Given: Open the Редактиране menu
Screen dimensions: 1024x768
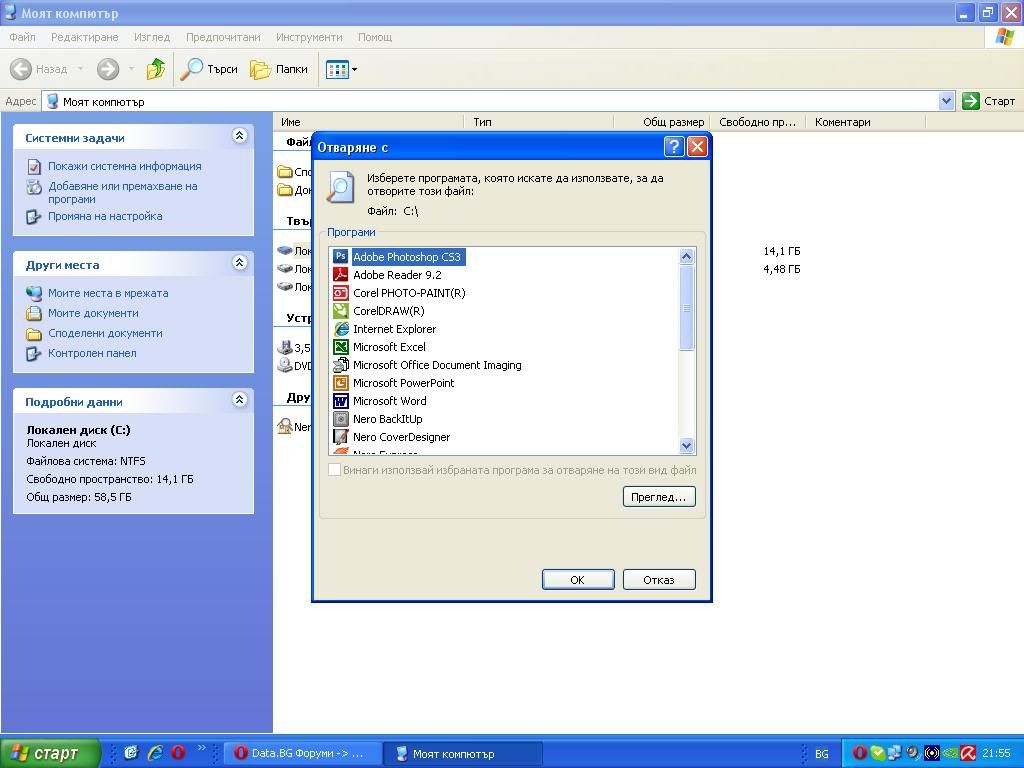Looking at the screenshot, I should pos(84,37).
